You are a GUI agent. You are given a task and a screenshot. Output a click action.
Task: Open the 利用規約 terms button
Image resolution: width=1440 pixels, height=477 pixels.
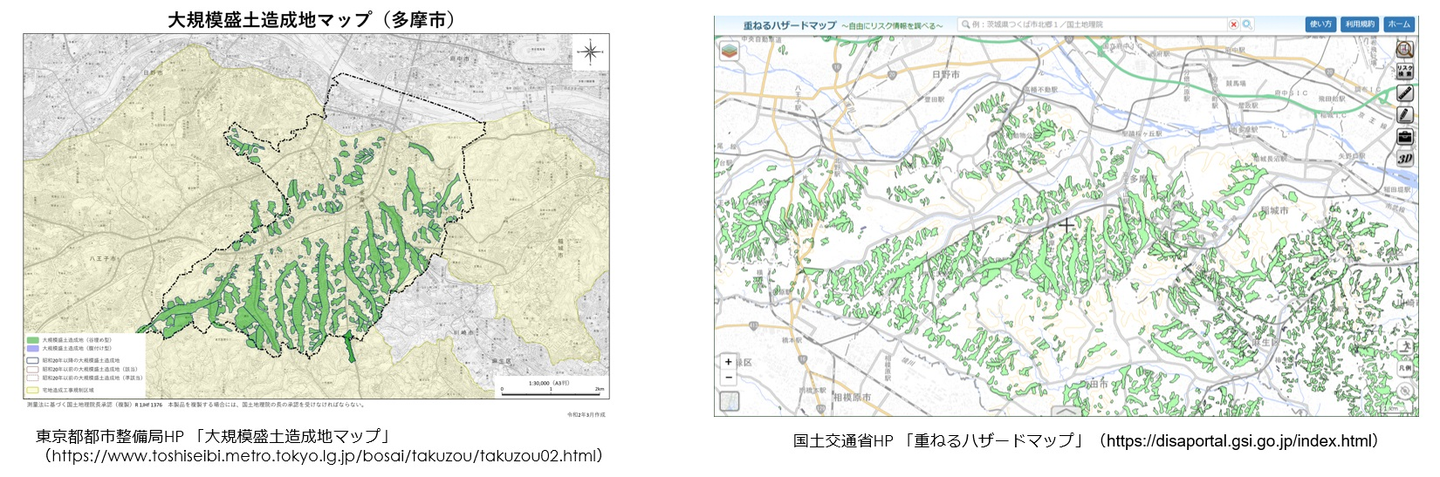tap(1360, 24)
